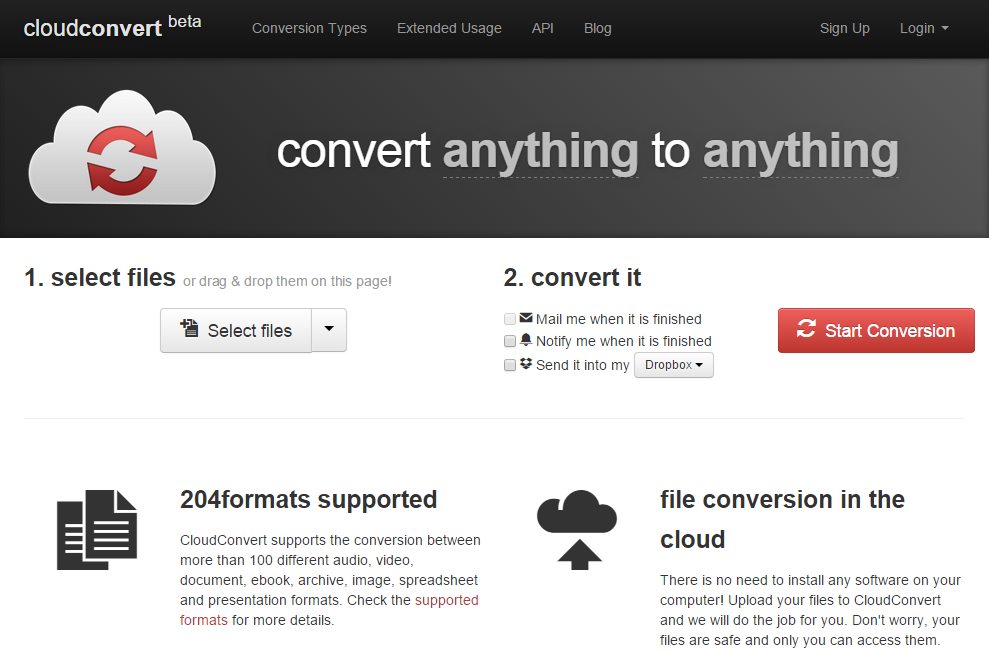Viewport: 989px width, 652px height.
Task: Open the Select files dropdown arrow
Action: 329,330
